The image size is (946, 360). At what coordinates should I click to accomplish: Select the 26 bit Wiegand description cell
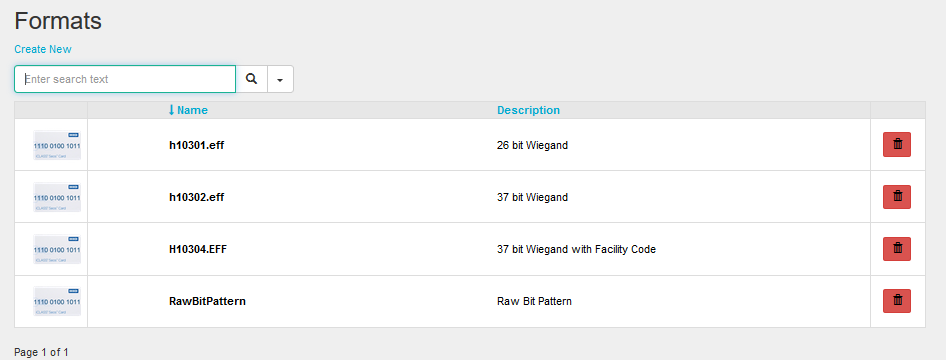532,145
